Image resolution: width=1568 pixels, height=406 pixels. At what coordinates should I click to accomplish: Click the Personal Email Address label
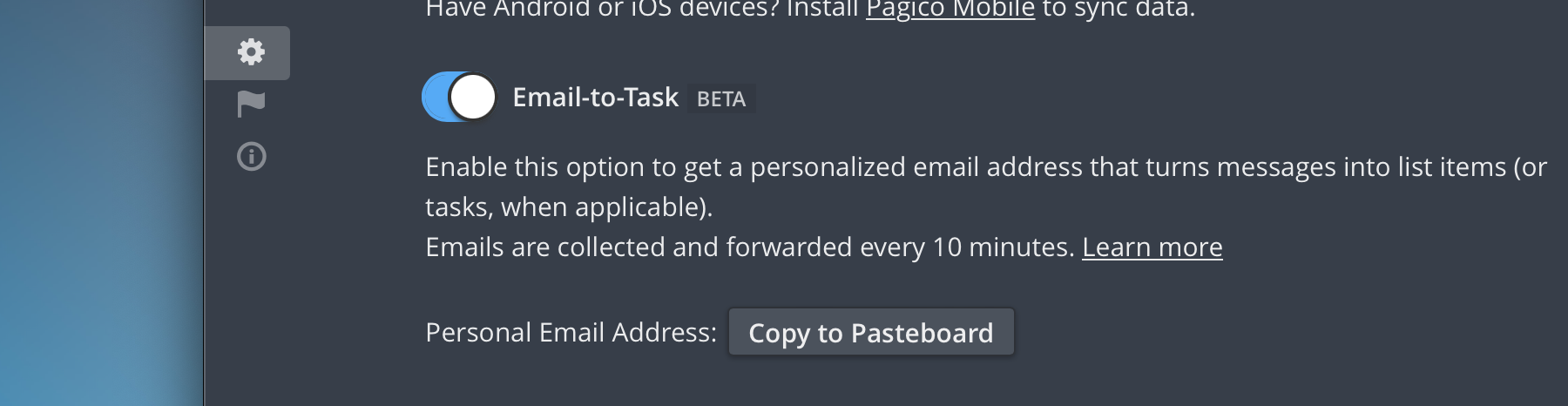click(571, 333)
